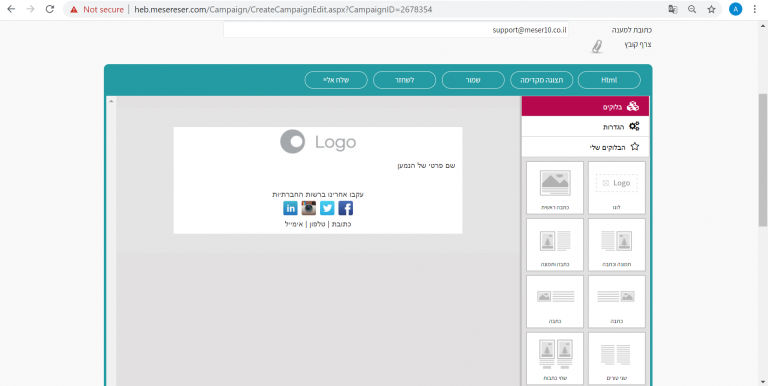Open the blocks (בלוקים) tab
The image size is (768, 386).
point(585,106)
